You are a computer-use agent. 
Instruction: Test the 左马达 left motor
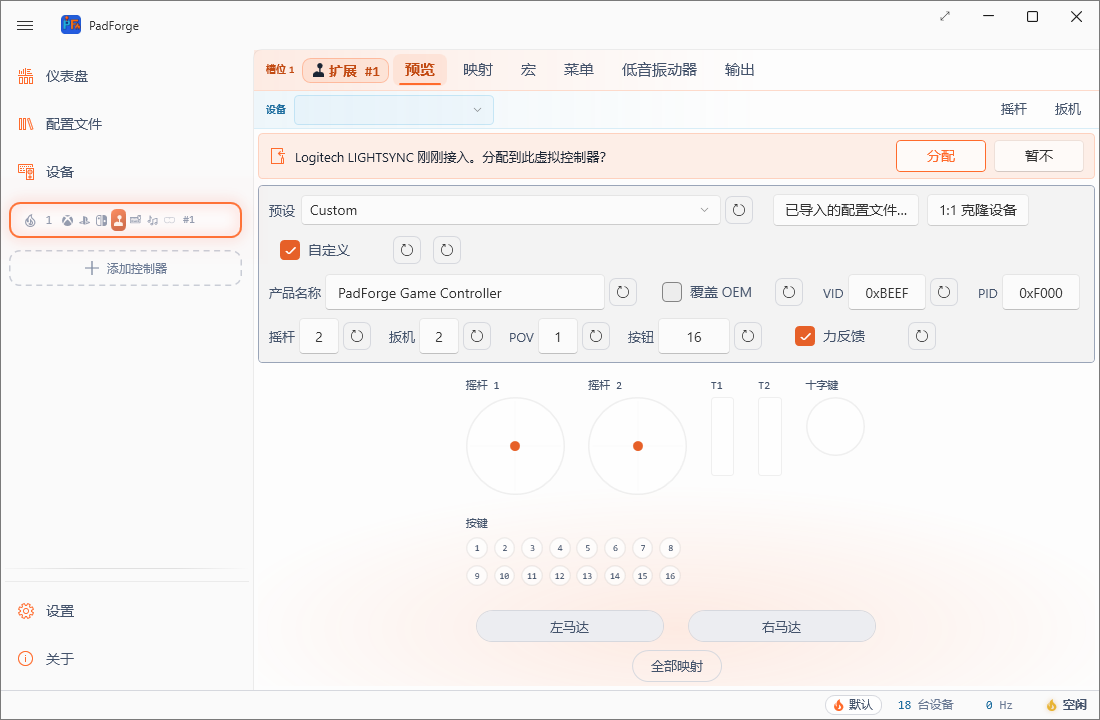coord(570,626)
